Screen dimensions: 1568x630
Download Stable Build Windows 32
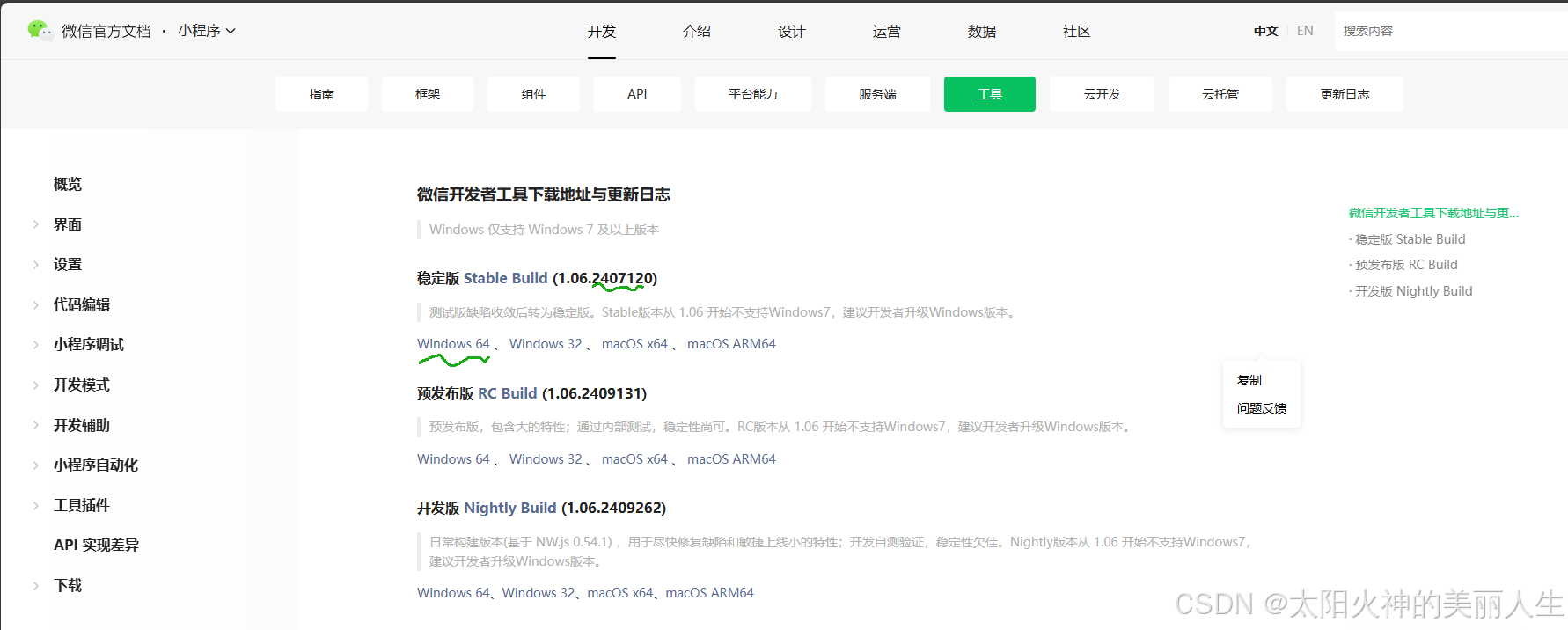pyautogui.click(x=546, y=344)
